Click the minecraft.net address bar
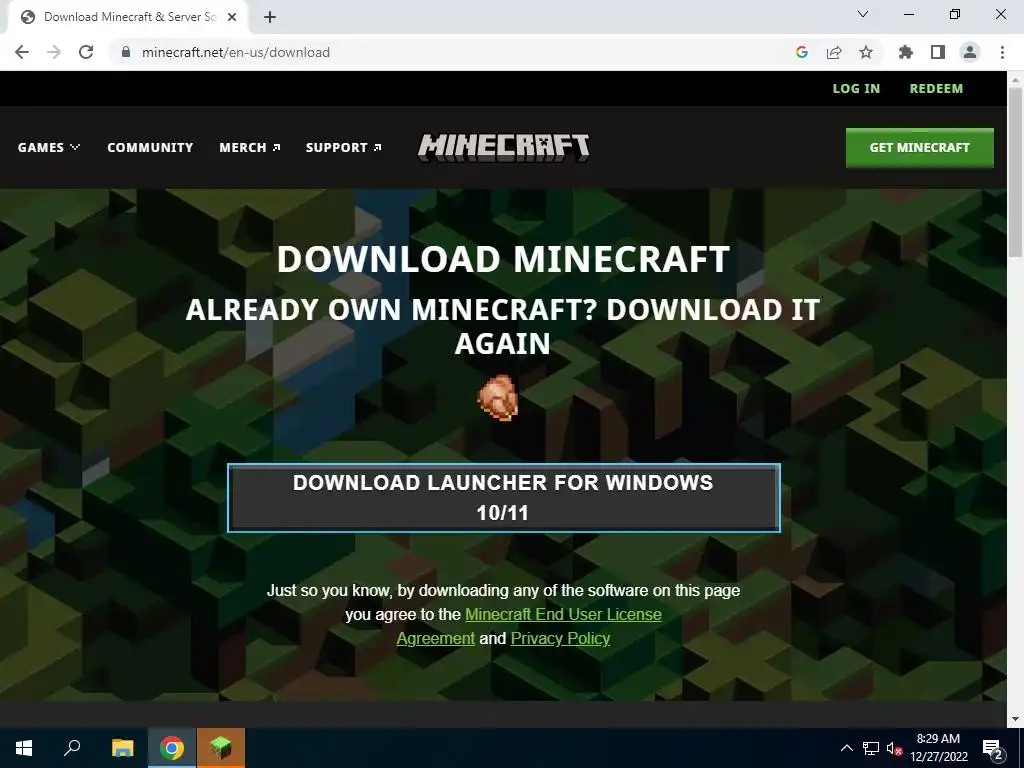 (x=451, y=52)
